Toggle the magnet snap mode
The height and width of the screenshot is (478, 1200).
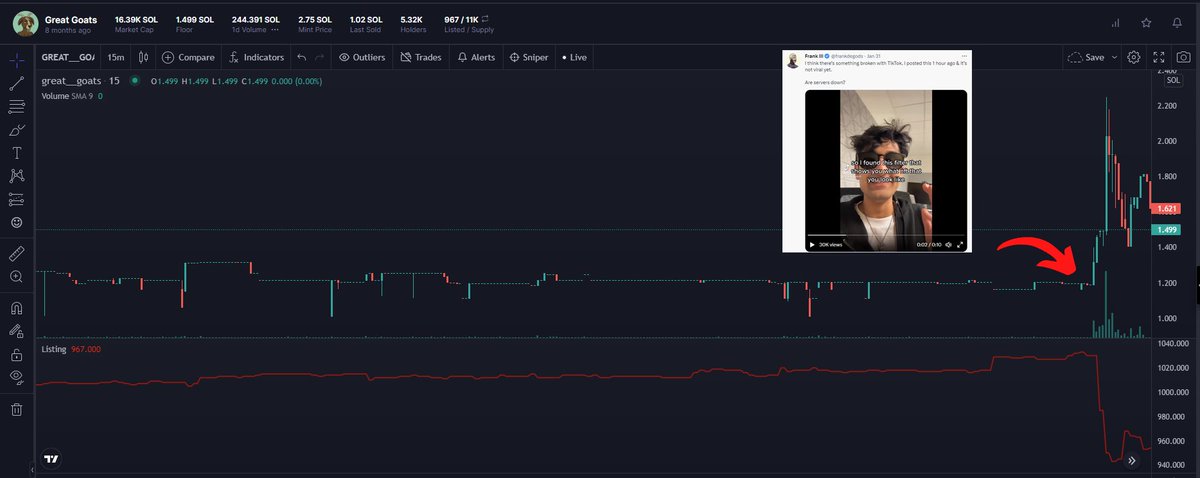tap(16, 308)
